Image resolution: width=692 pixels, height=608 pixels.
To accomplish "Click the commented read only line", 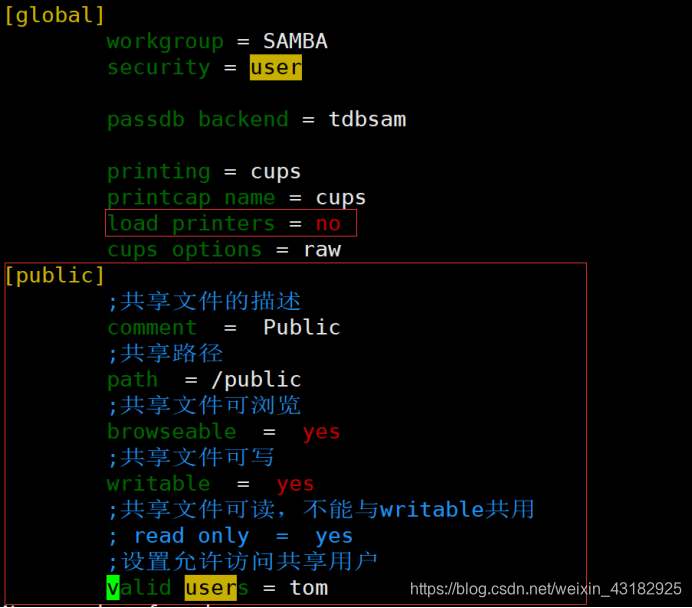I will (x=230, y=536).
